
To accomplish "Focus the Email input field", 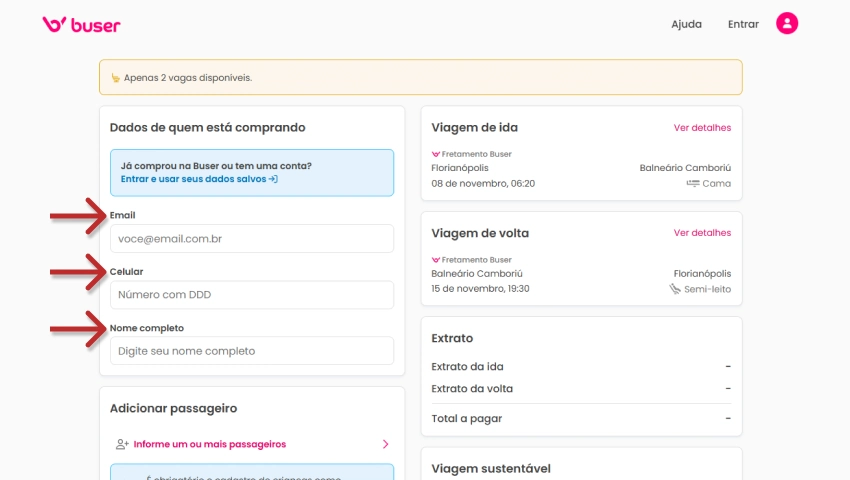I will (x=252, y=239).
